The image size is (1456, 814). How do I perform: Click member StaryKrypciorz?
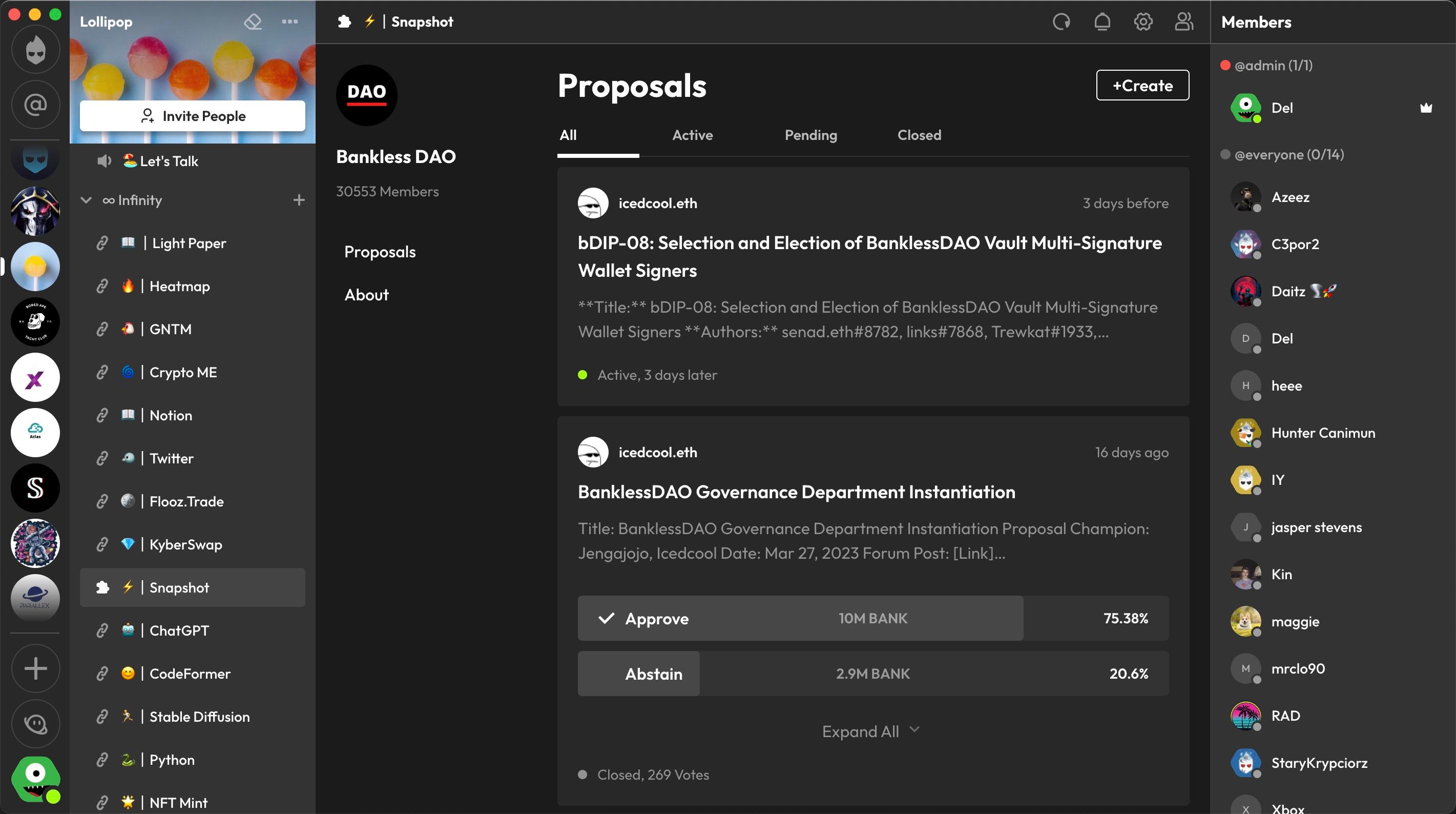[1333, 763]
